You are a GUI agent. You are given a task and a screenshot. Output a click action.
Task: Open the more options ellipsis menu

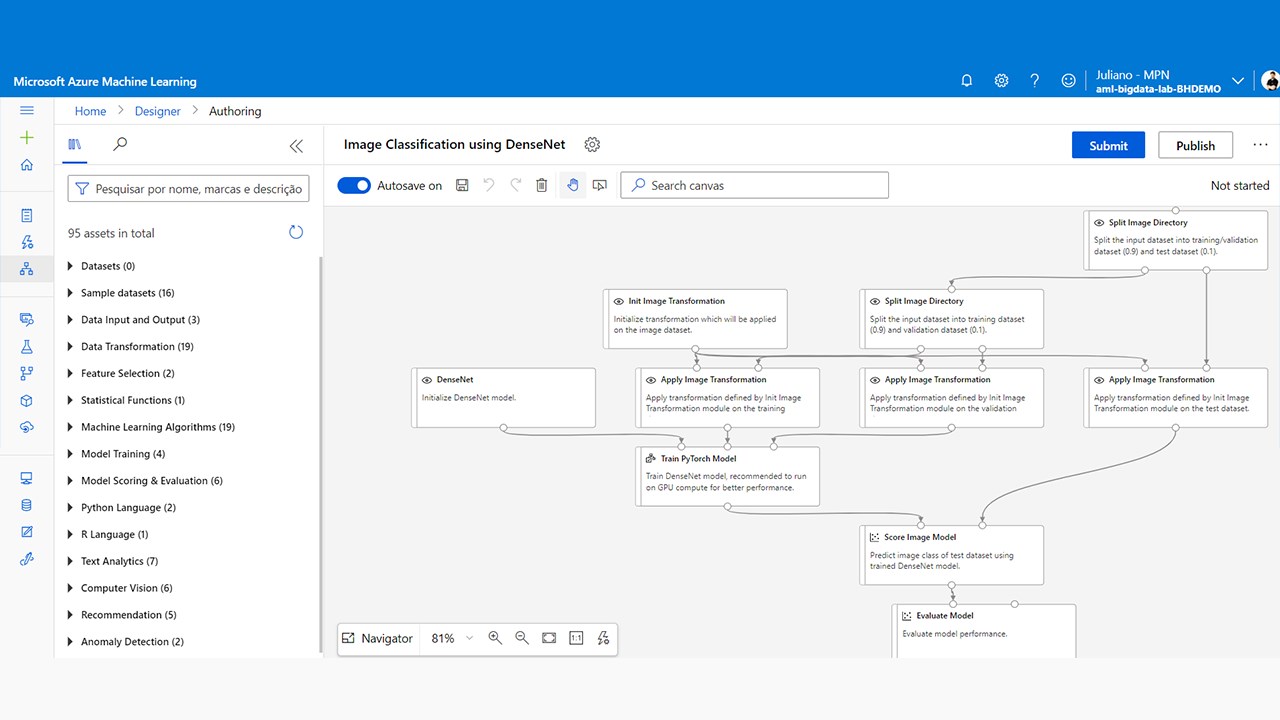(1260, 145)
